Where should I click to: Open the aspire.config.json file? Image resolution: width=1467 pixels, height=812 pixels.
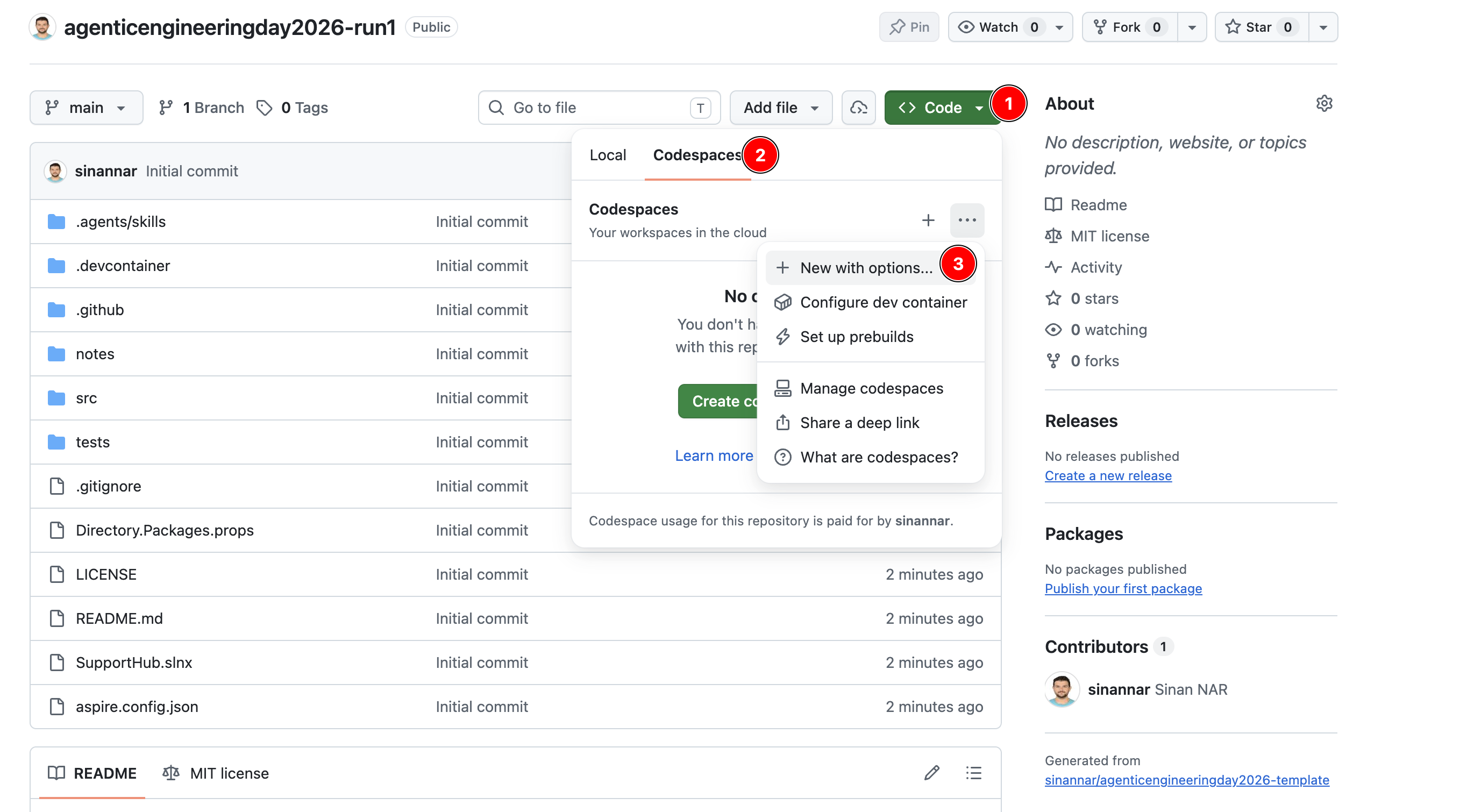coord(137,706)
